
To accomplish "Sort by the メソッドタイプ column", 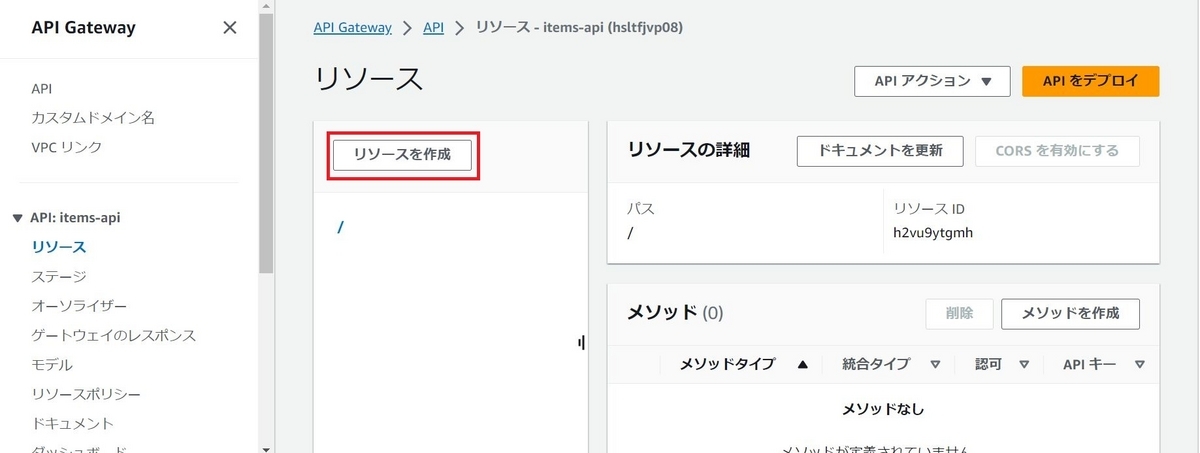I will point(743,365).
